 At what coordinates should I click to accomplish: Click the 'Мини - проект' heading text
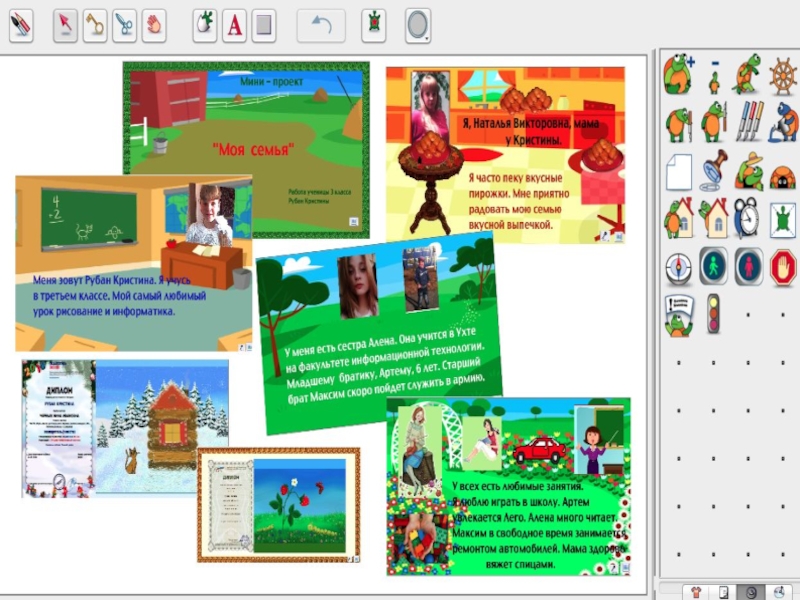click(271, 82)
